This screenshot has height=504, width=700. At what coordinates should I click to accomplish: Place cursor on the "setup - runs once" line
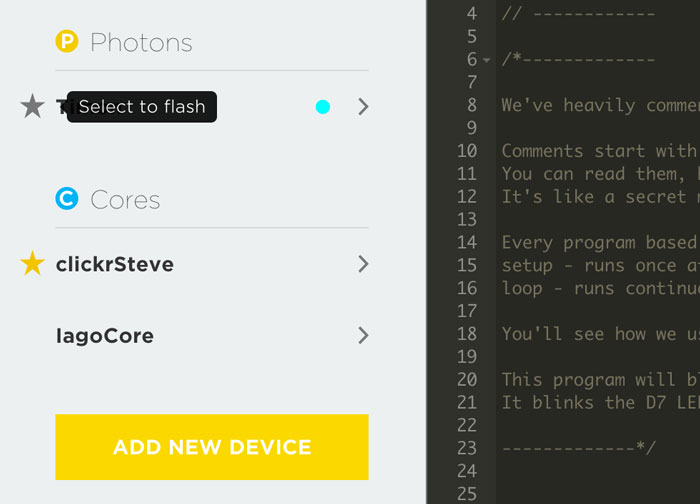click(598, 265)
